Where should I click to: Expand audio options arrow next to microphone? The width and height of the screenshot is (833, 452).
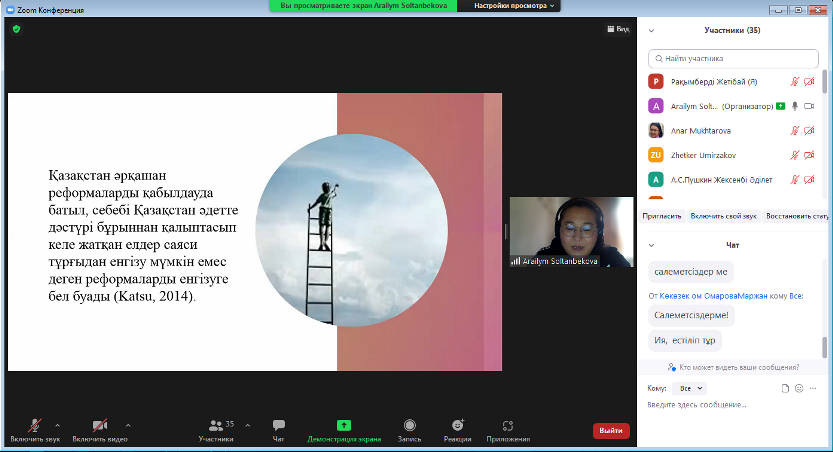tap(57, 425)
